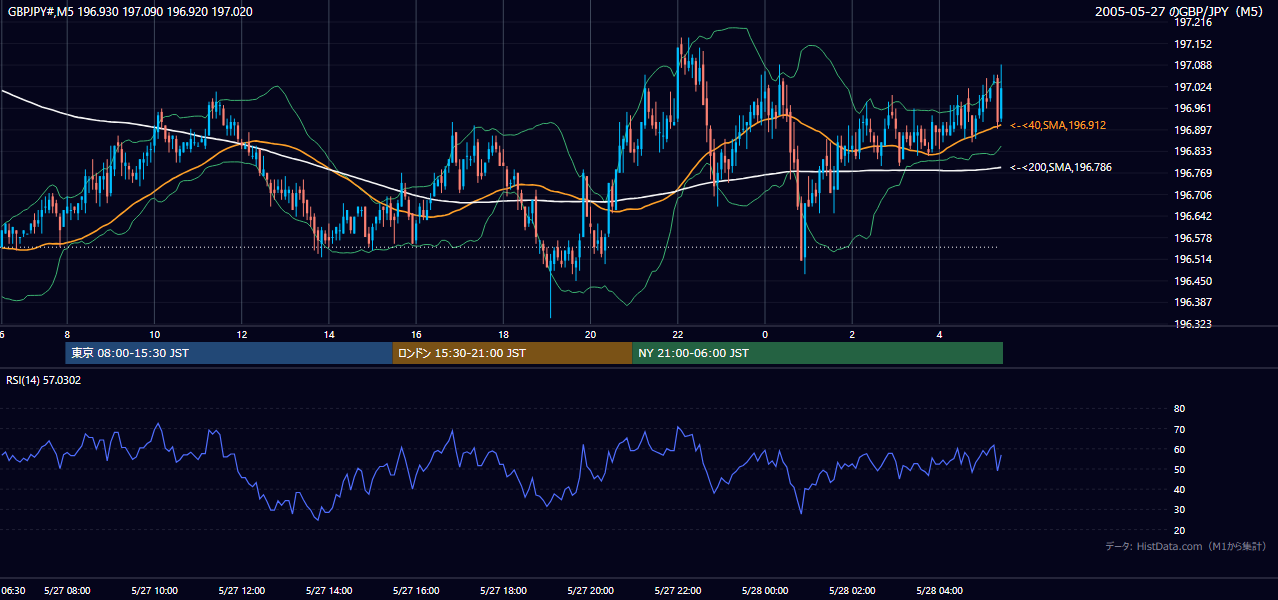The height and width of the screenshot is (600, 1278).
Task: Click the bottom date label 5/27 18:00
Action: coord(503,591)
